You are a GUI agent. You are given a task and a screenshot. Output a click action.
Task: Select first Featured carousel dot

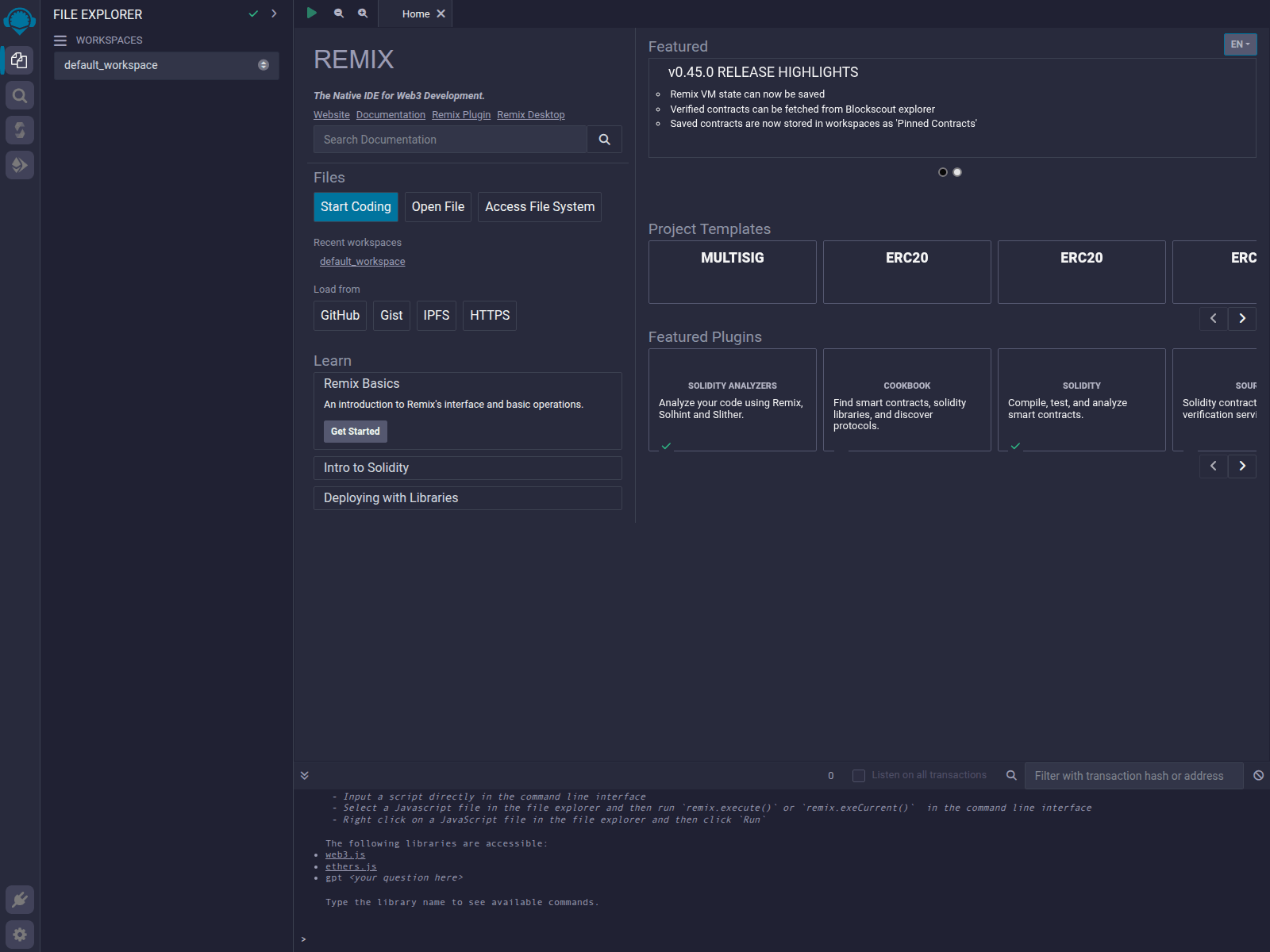point(943,172)
